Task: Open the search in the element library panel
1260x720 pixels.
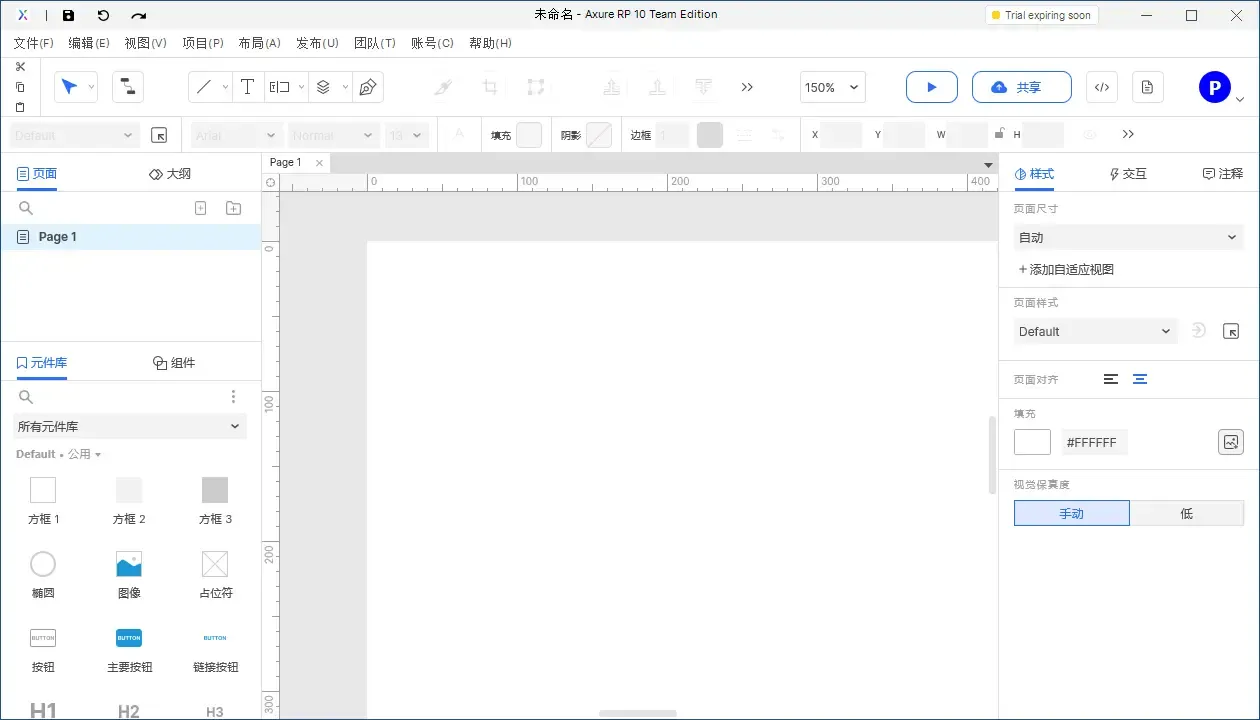Action: [25, 396]
